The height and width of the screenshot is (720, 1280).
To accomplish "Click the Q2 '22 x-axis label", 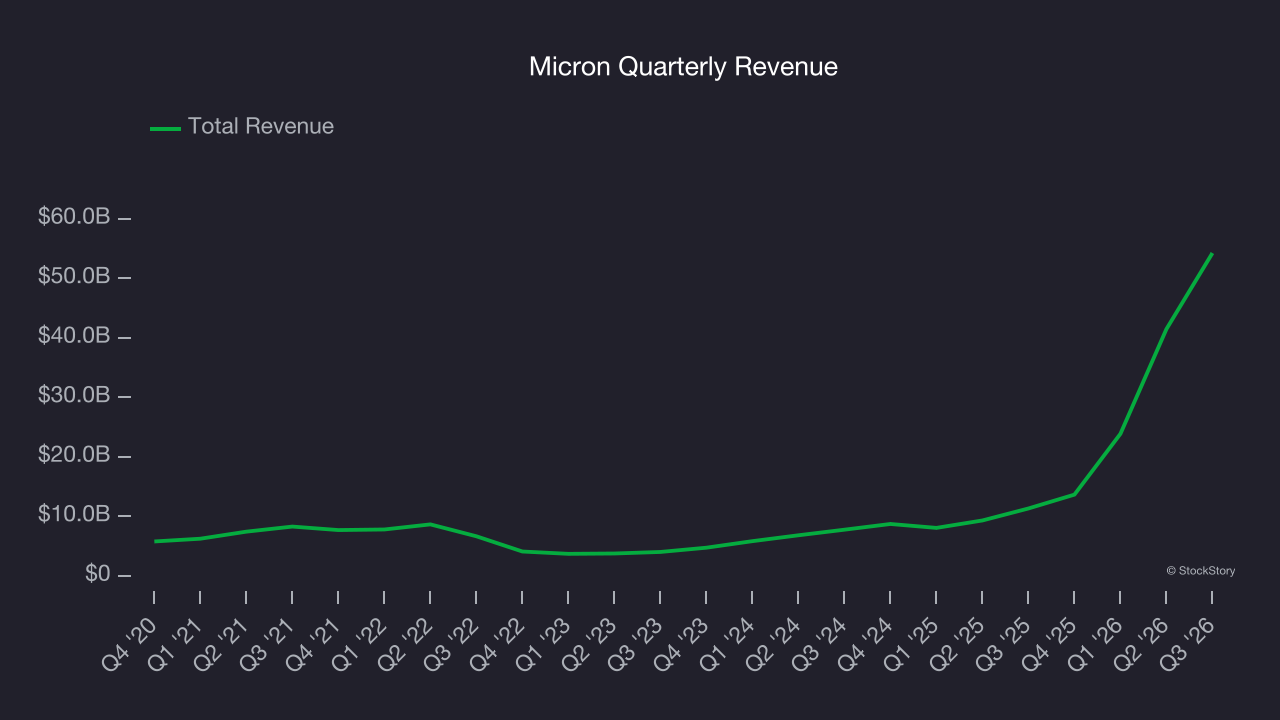I will [x=406, y=643].
